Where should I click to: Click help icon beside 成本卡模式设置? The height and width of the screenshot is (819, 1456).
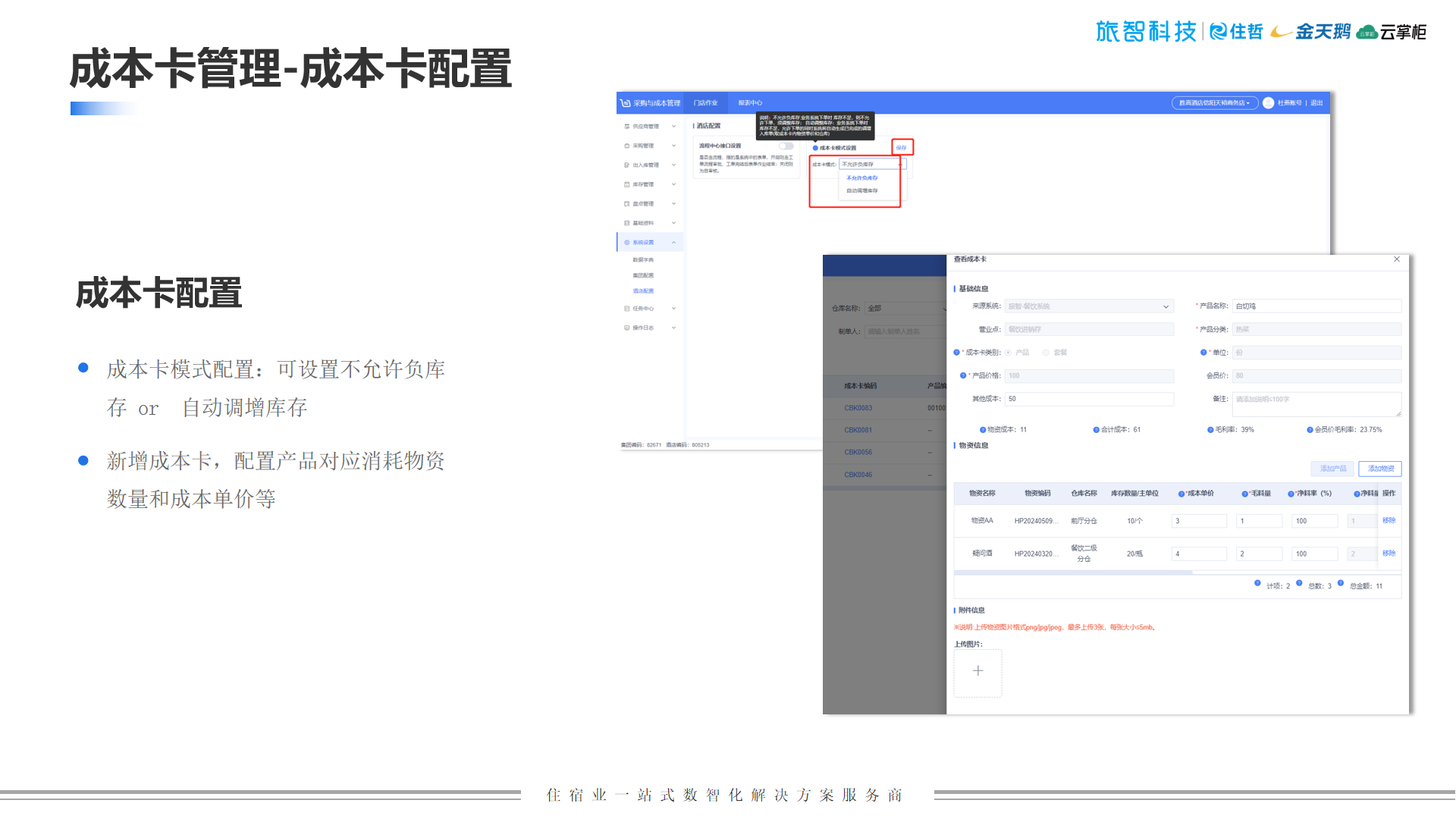point(815,148)
